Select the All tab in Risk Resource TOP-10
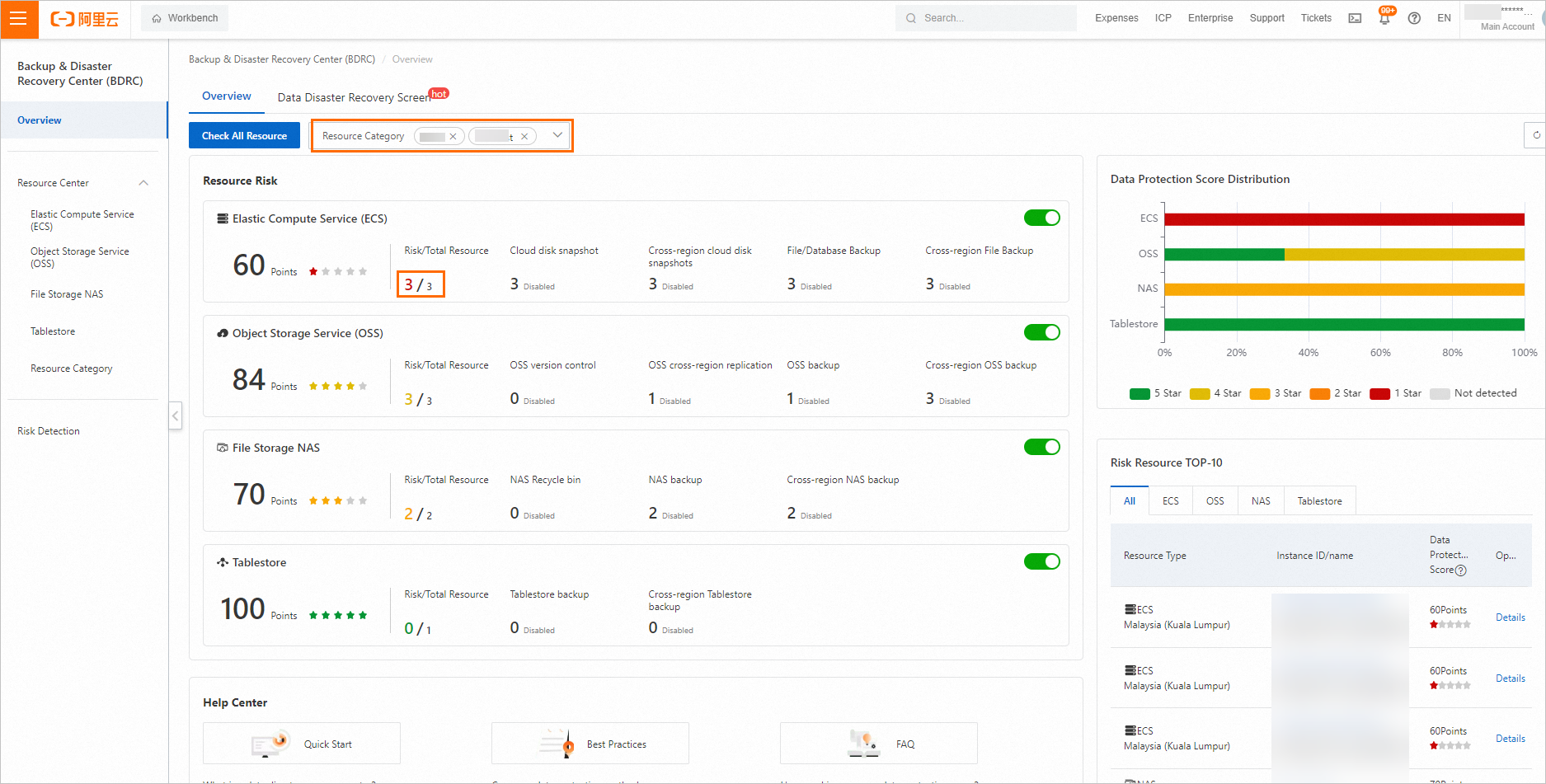Viewport: 1546px width, 784px height. (x=1130, y=501)
